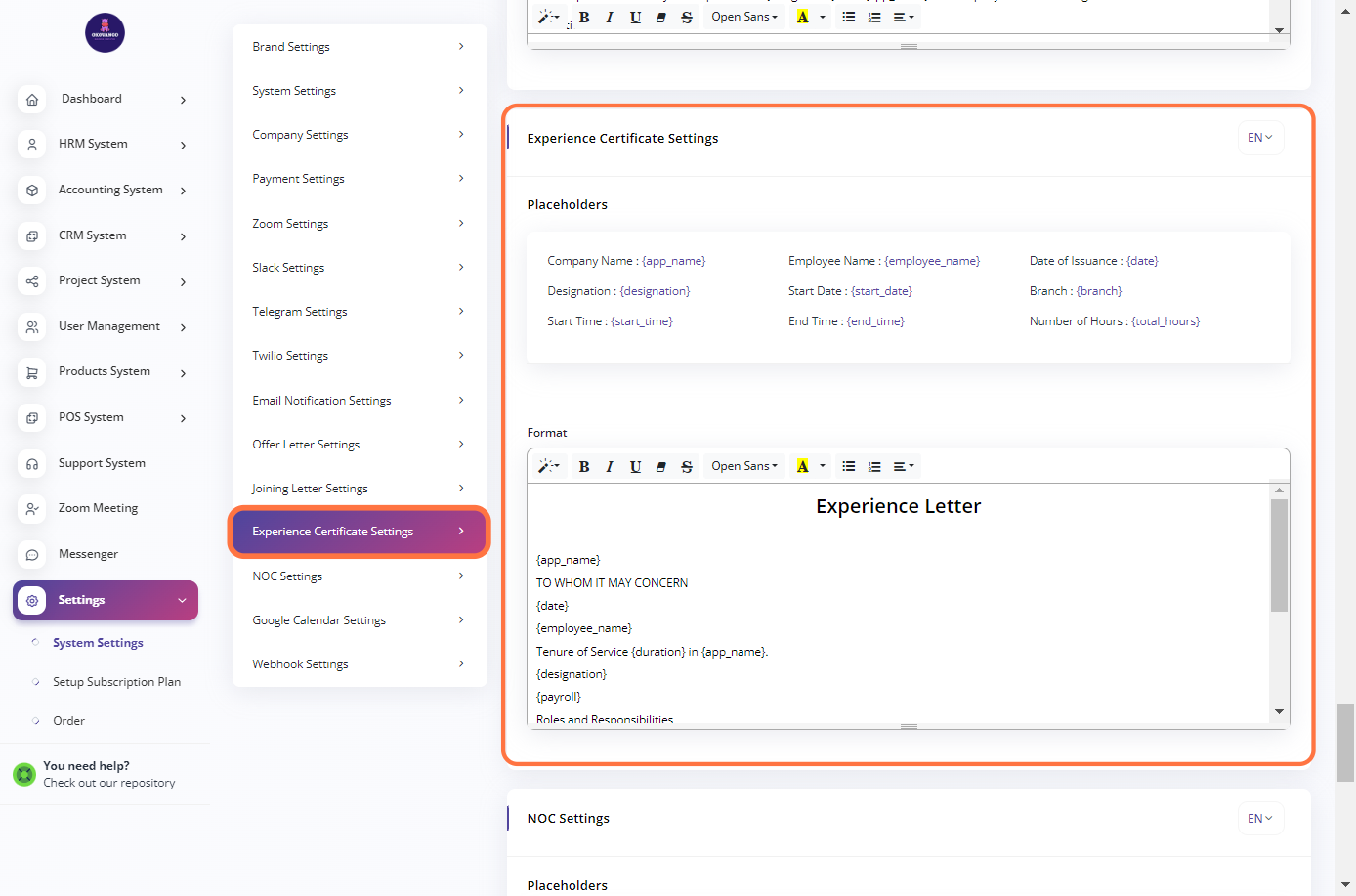Toggle italic in the Experience Letter format editor
Image resolution: width=1356 pixels, height=896 pixels.
tap(610, 467)
